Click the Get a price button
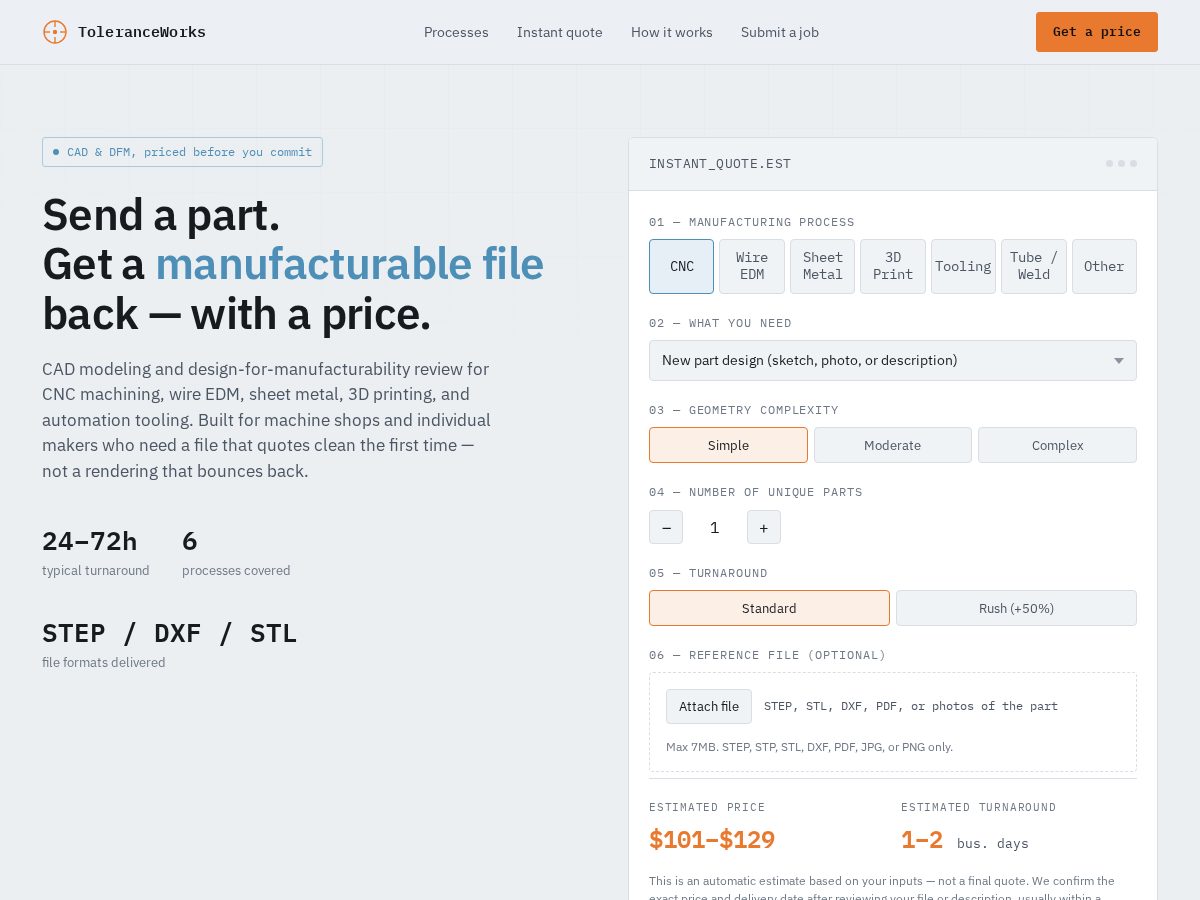This screenshot has width=1200, height=900. coord(1097,32)
